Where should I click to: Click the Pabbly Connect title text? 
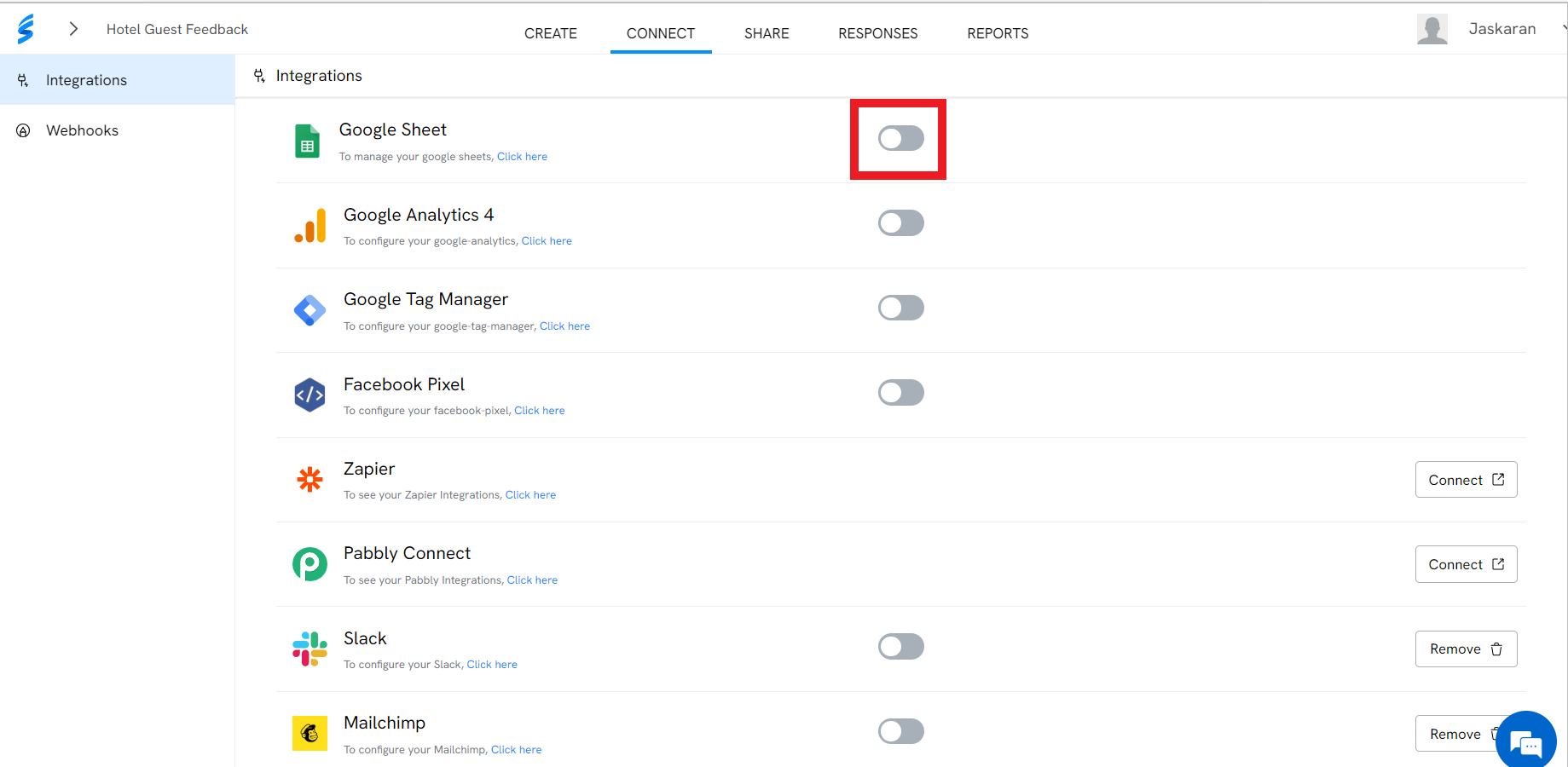click(407, 553)
